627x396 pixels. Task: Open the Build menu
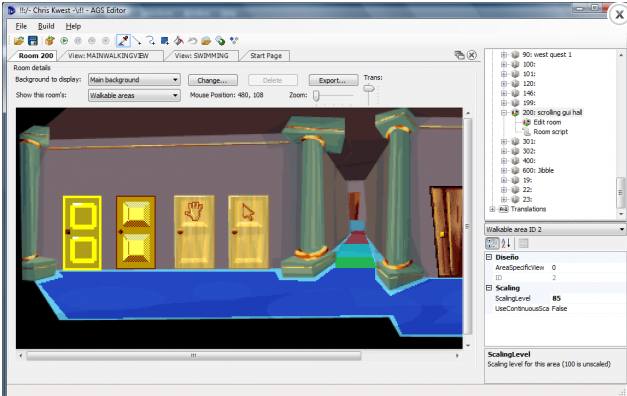pos(46,26)
